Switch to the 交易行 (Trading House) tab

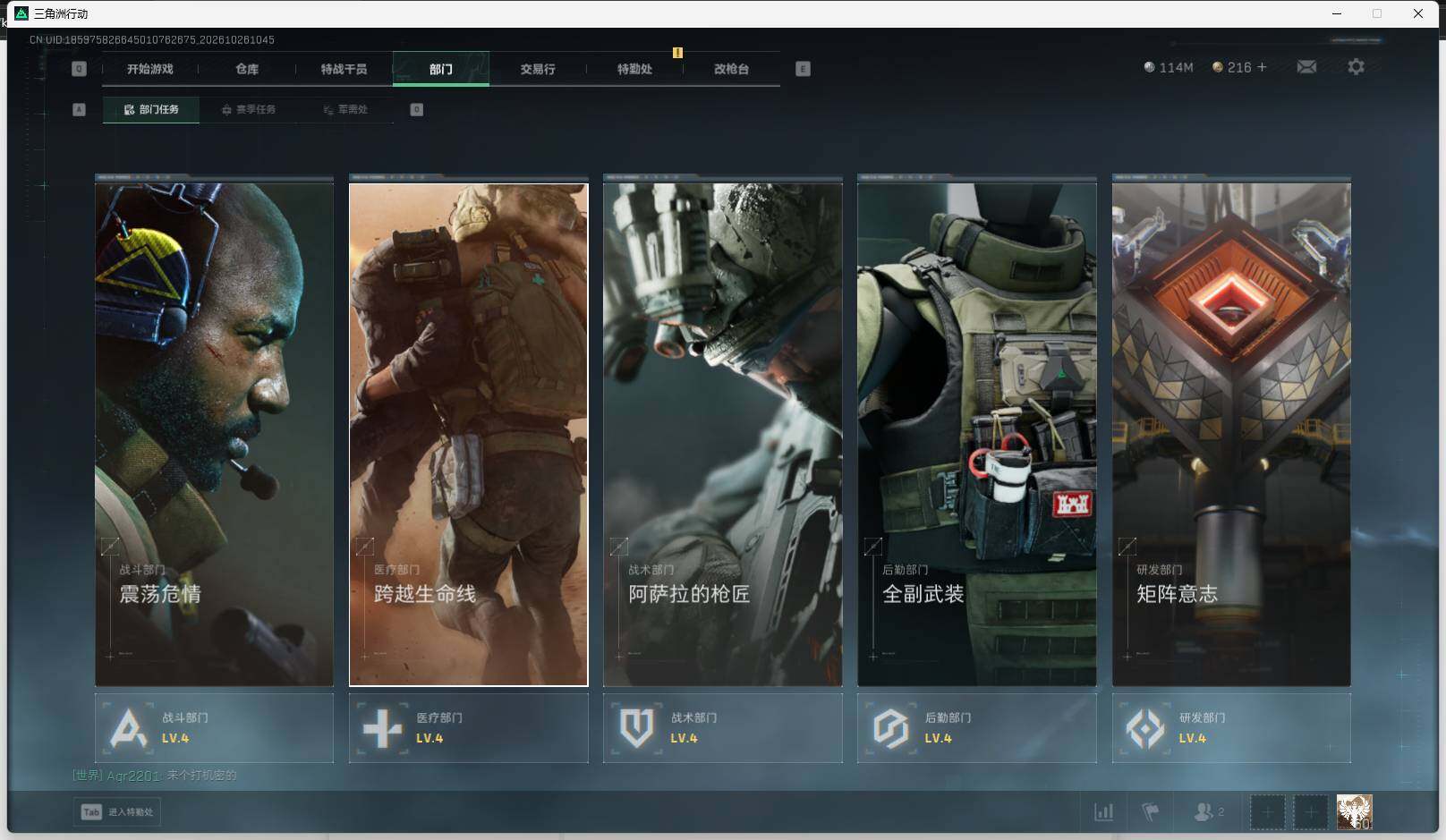538,69
